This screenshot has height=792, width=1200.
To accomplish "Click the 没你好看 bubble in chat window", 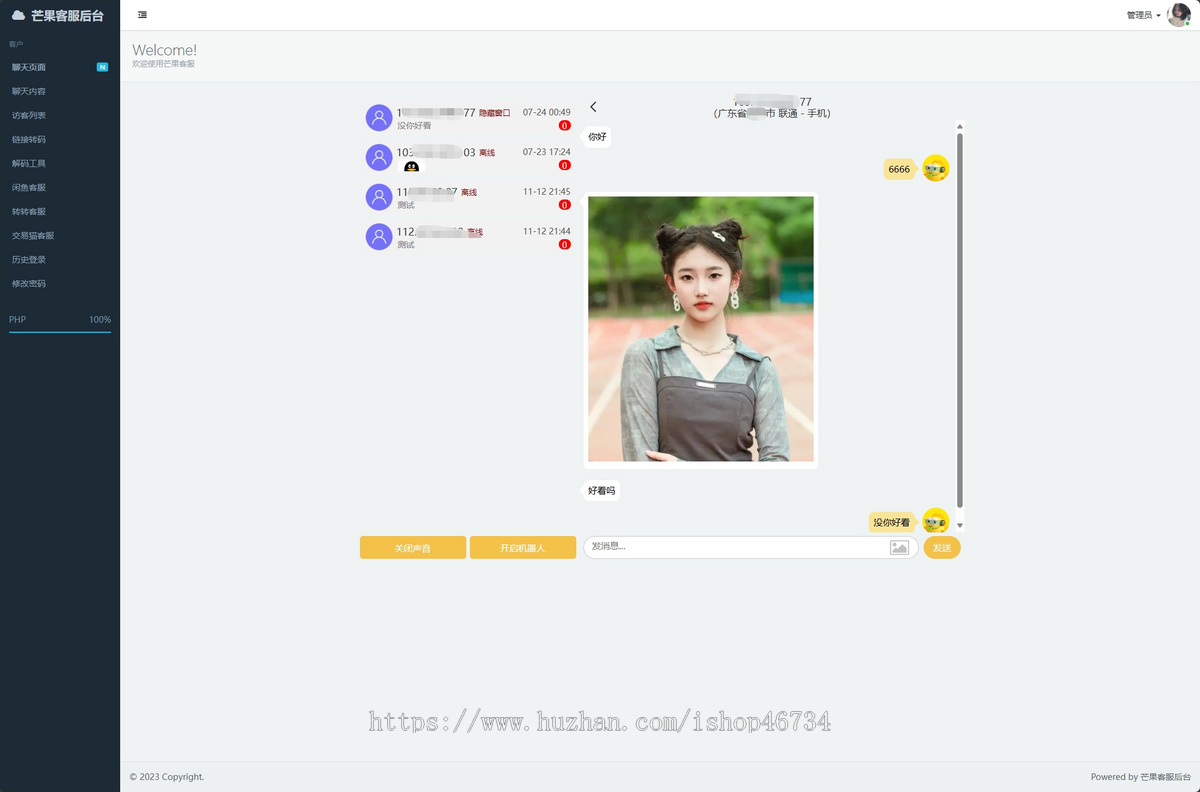I will [891, 522].
